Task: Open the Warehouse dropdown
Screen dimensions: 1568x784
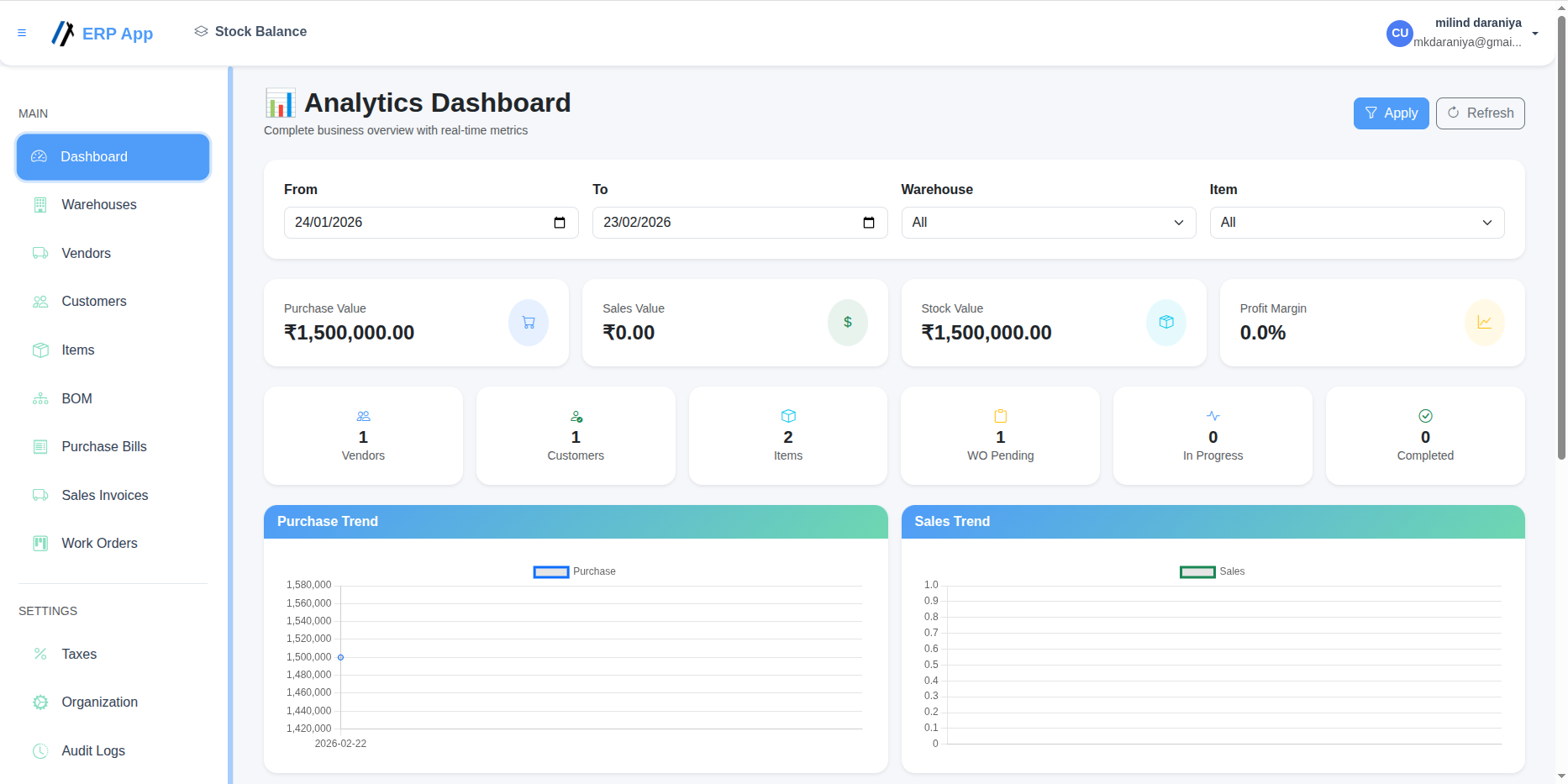Action: (x=1047, y=222)
